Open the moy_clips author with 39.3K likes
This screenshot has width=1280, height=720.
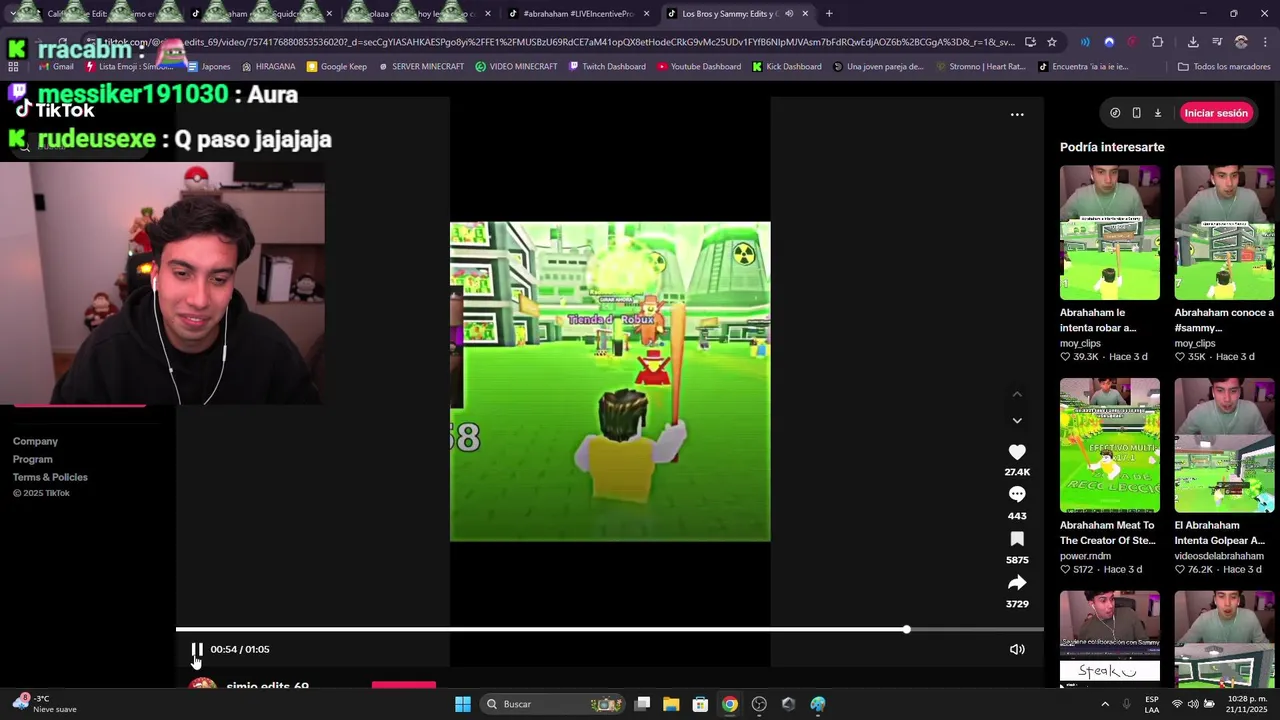pyautogui.click(x=1080, y=343)
